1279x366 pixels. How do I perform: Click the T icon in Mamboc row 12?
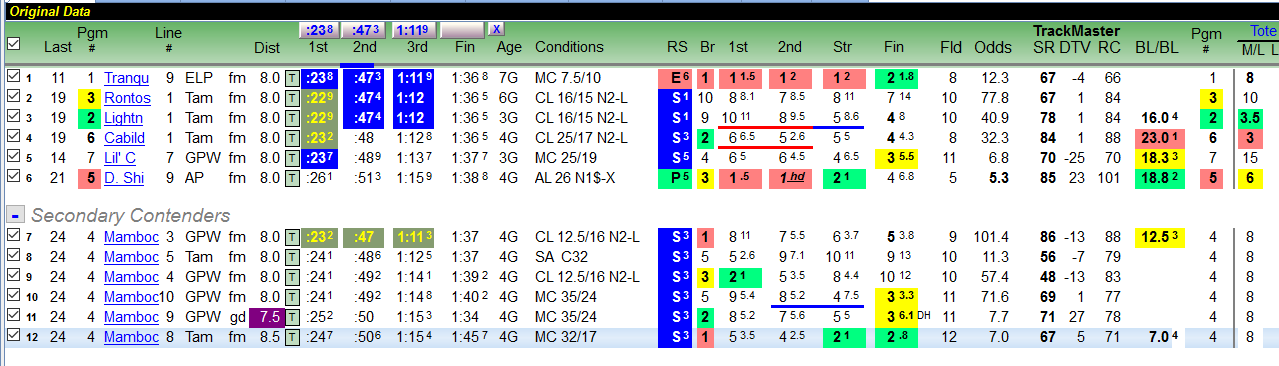point(292,337)
